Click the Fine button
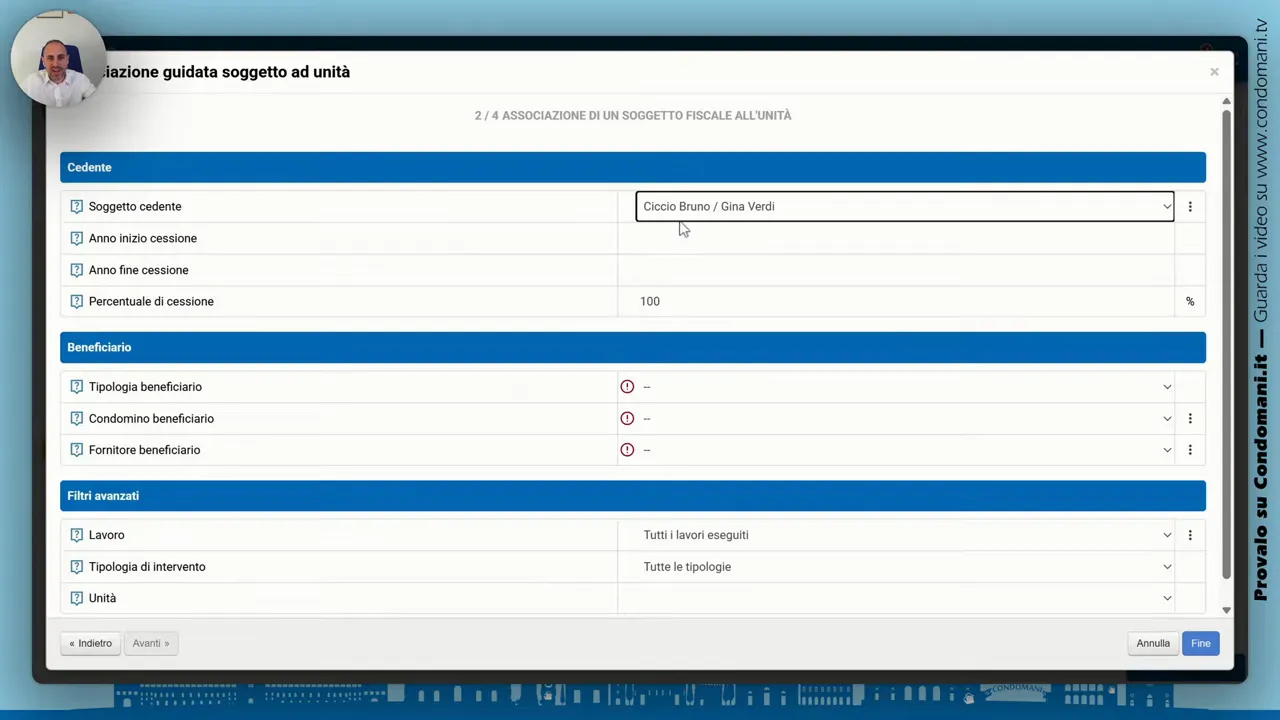The height and width of the screenshot is (720, 1280). pos(1200,643)
